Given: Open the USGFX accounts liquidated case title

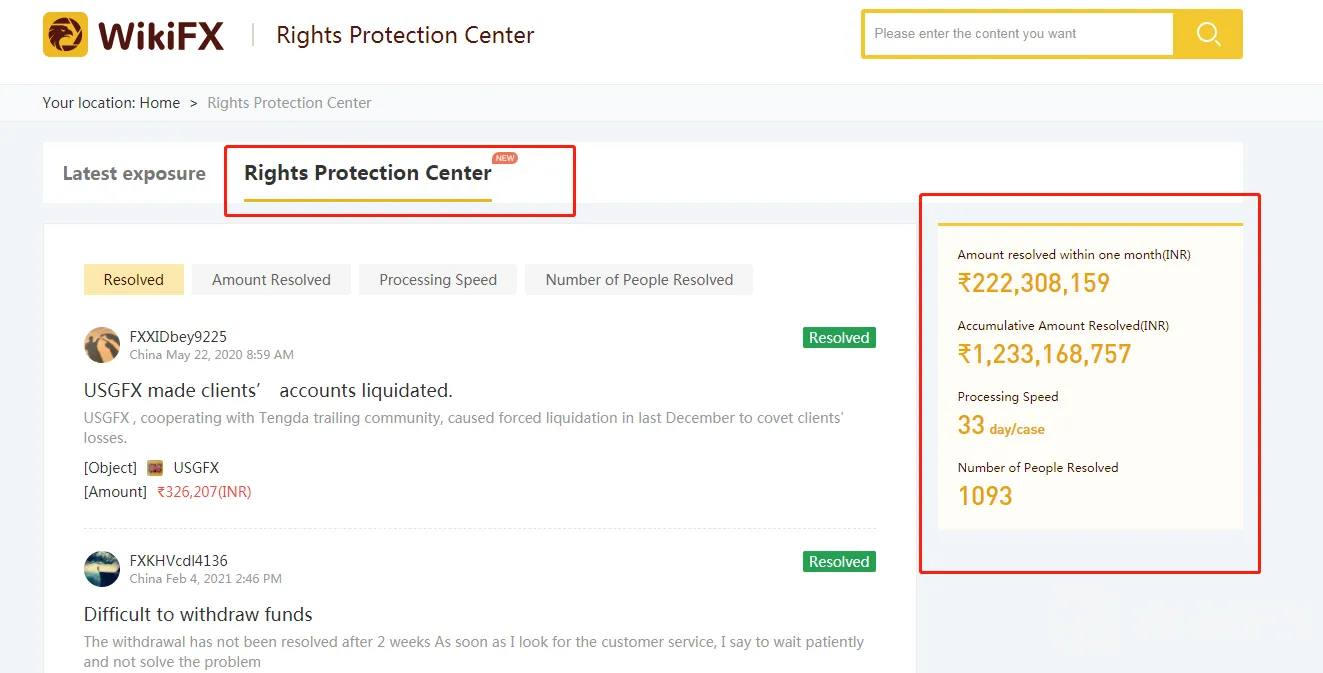Looking at the screenshot, I should (268, 390).
